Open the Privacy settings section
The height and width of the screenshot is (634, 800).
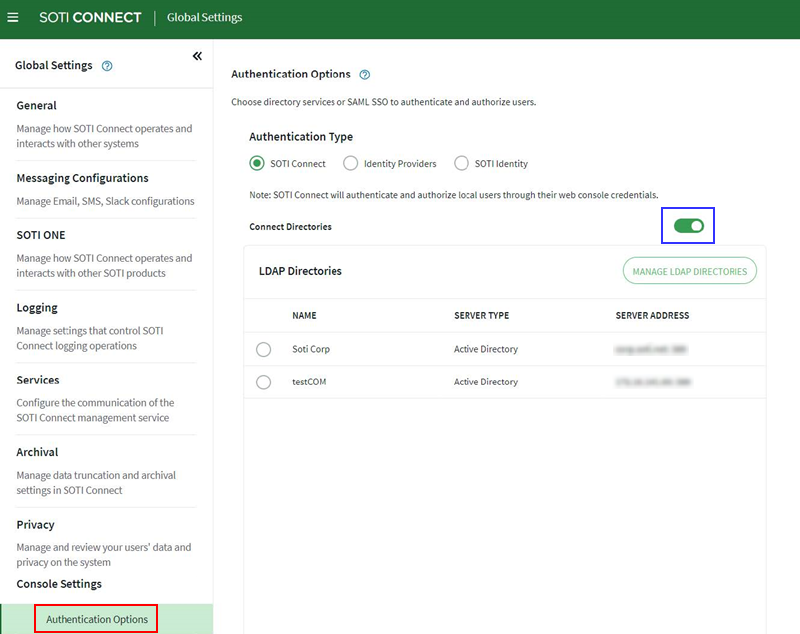point(35,525)
